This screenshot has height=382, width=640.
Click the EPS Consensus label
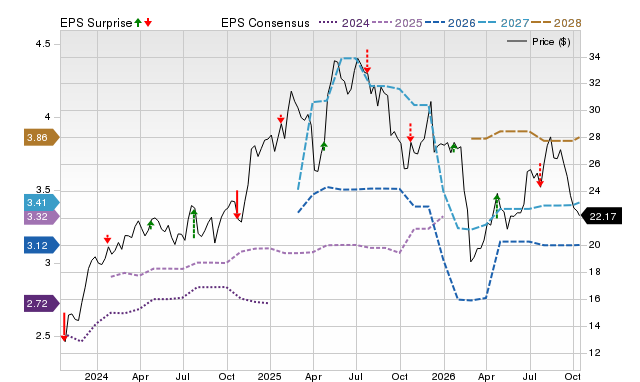pyautogui.click(x=265, y=23)
